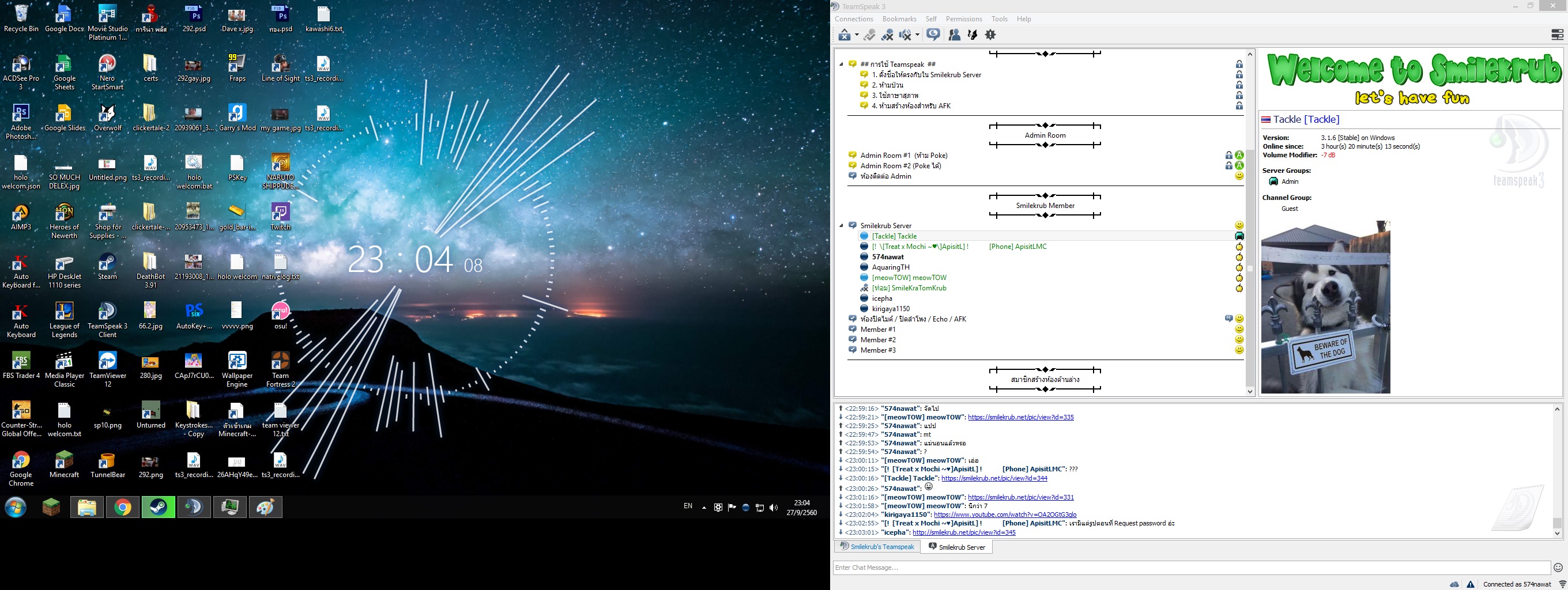Image resolution: width=1568 pixels, height=590 pixels.
Task: Open the Bookmarks menu
Action: [899, 19]
